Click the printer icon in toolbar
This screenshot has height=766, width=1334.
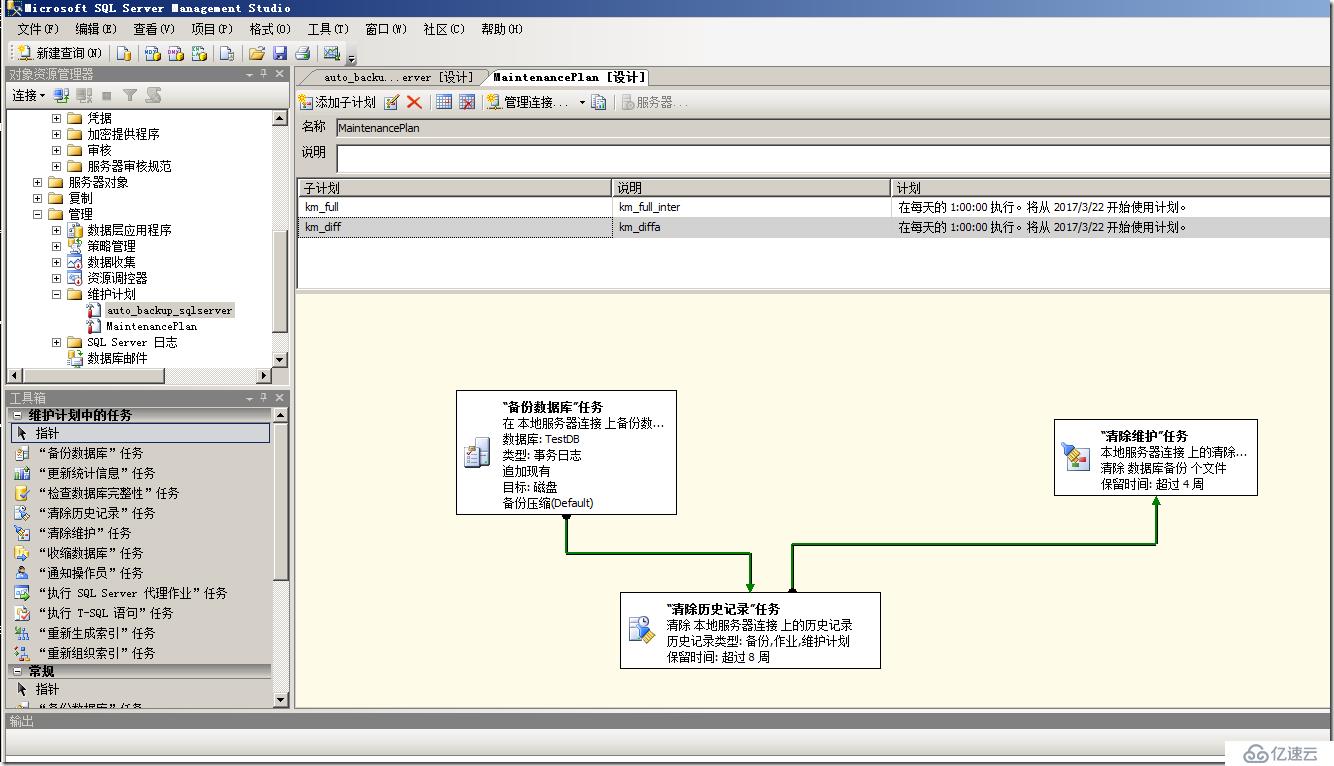pyautogui.click(x=302, y=53)
